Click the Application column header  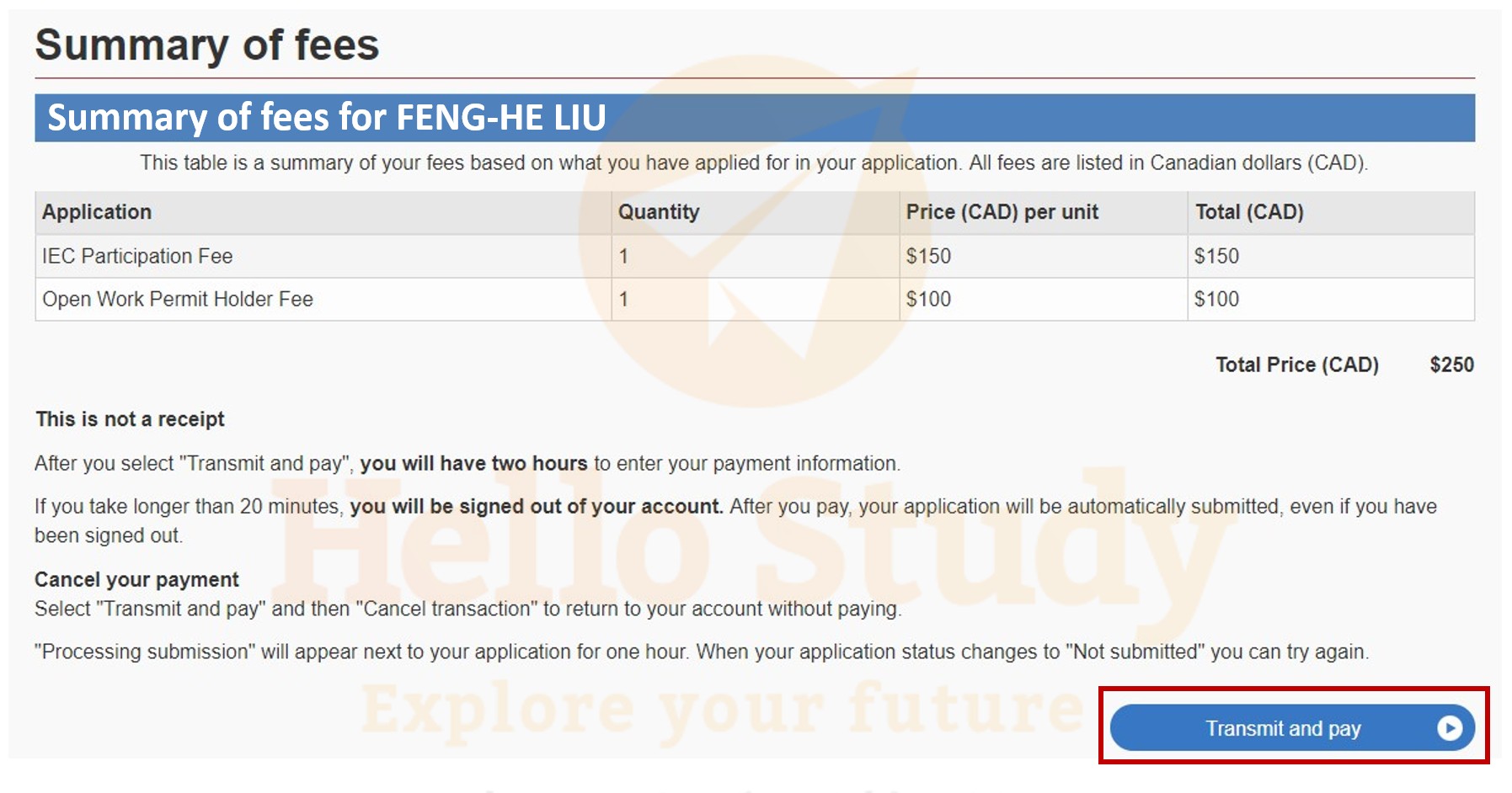click(x=97, y=211)
